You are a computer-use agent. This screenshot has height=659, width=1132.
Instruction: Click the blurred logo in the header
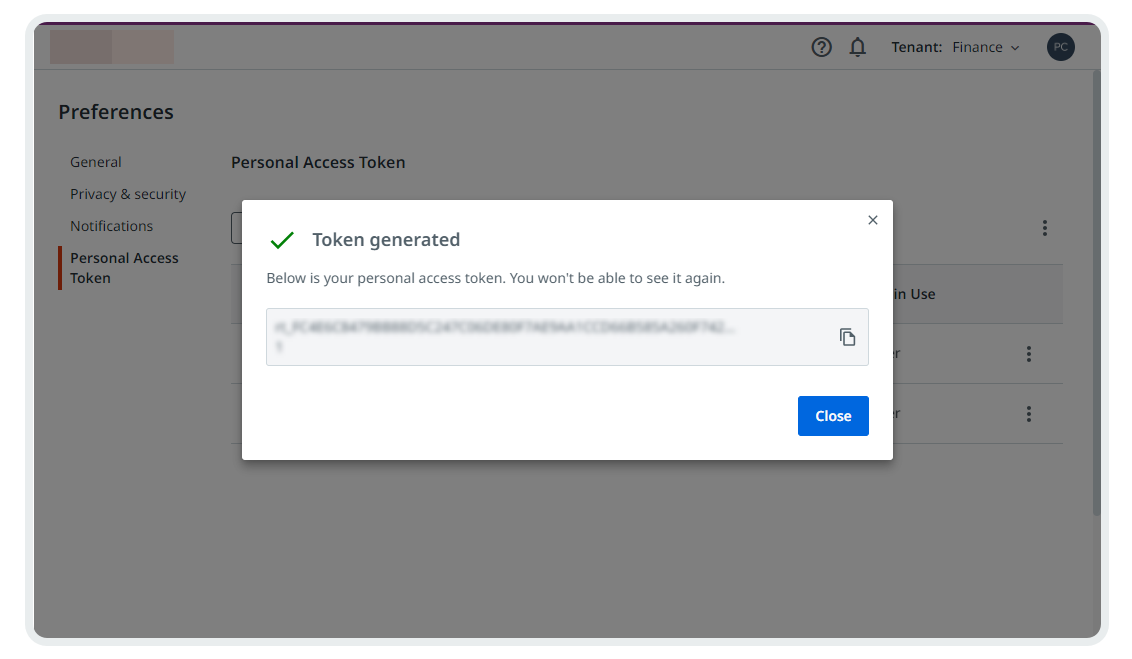click(112, 47)
